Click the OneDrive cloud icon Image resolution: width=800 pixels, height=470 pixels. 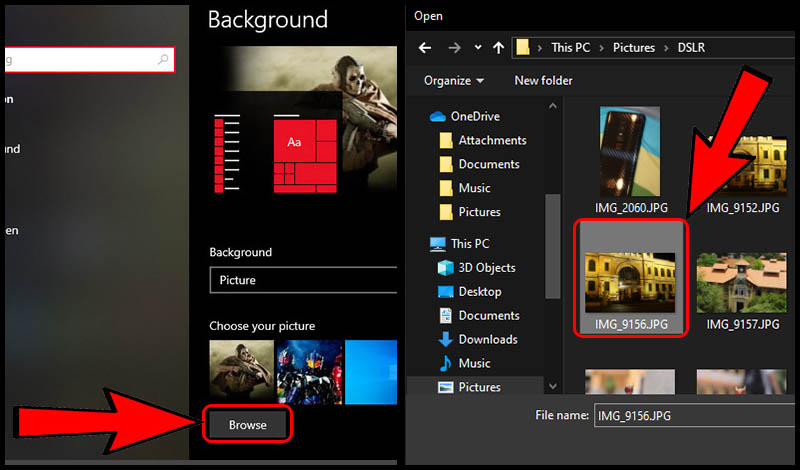click(438, 117)
